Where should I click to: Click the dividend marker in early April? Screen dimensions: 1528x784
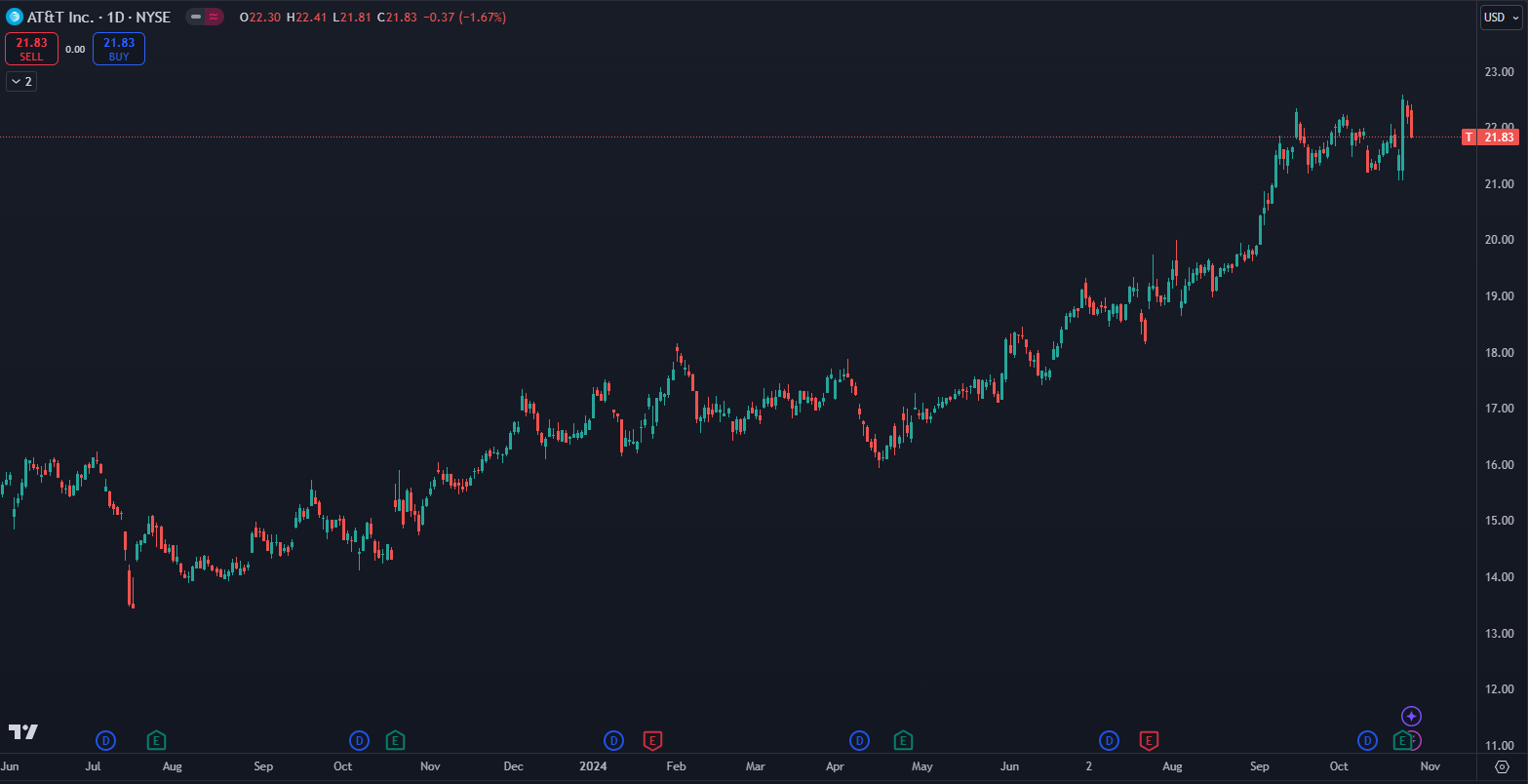859,741
